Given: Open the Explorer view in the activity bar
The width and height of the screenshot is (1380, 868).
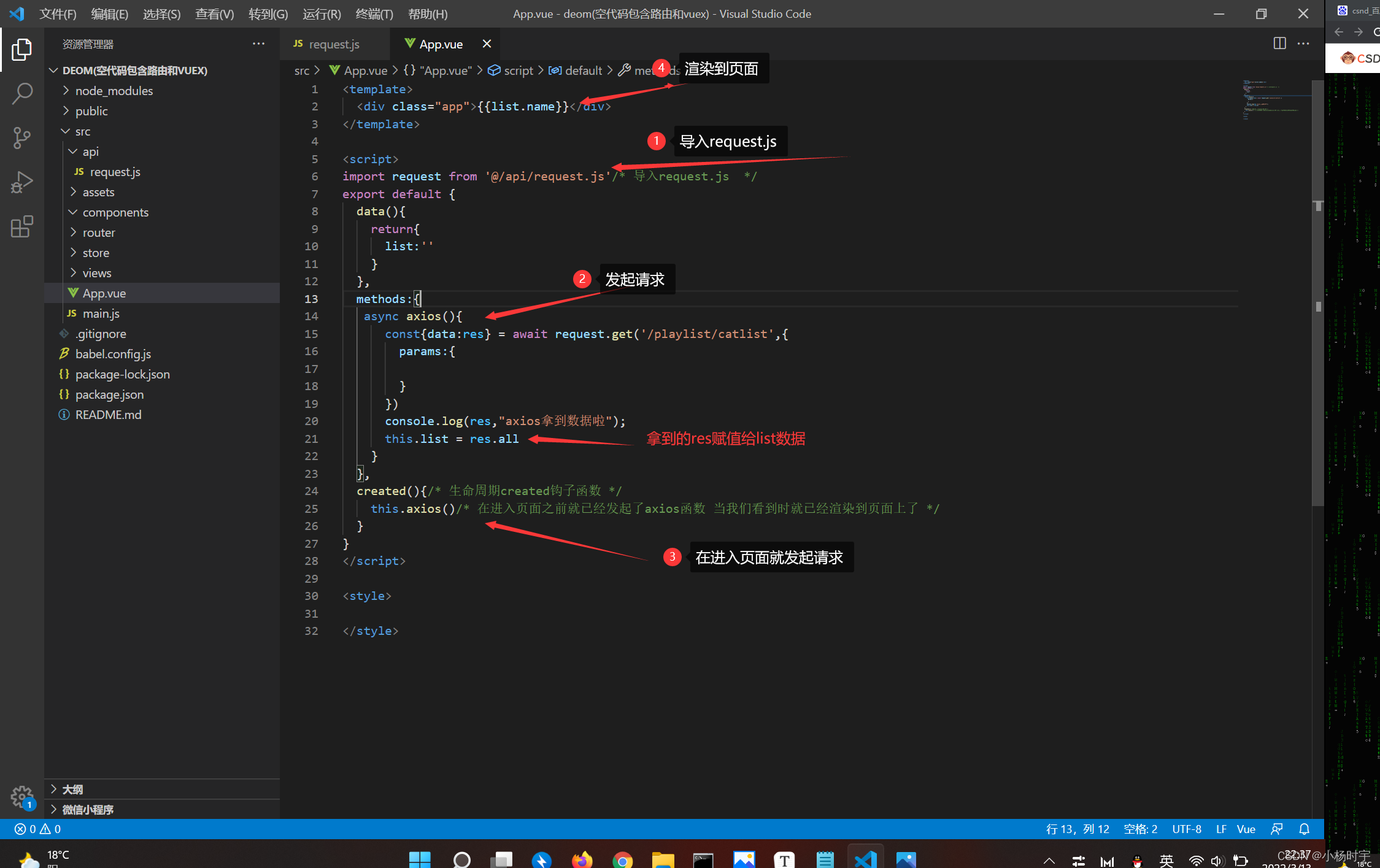Looking at the screenshot, I should coord(22,50).
